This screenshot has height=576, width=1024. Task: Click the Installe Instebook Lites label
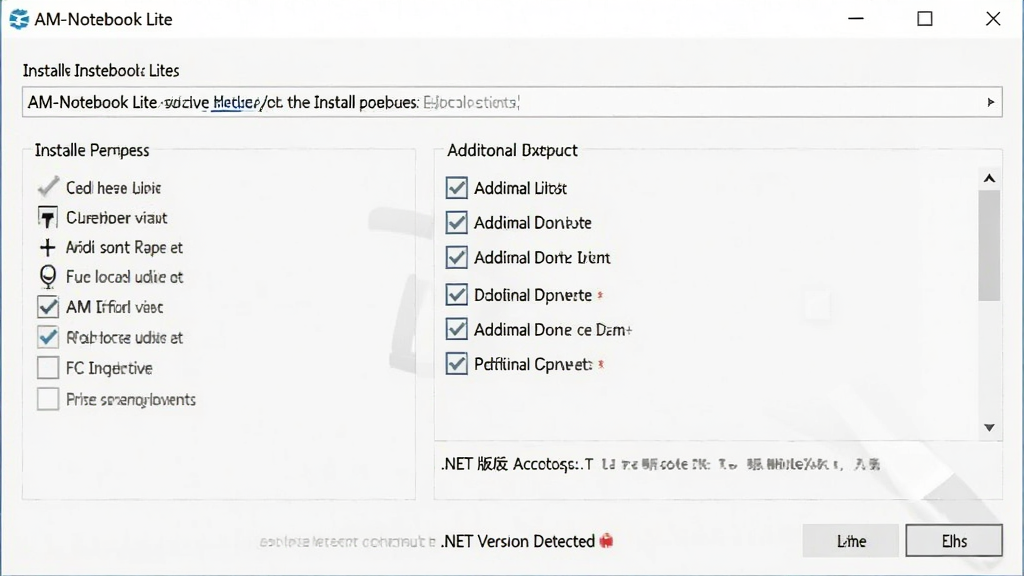tap(101, 71)
